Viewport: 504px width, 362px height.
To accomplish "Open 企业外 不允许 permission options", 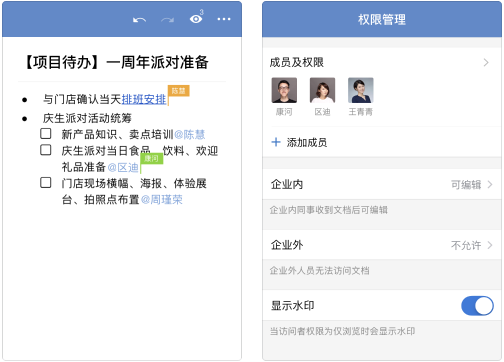I will click(x=381, y=245).
